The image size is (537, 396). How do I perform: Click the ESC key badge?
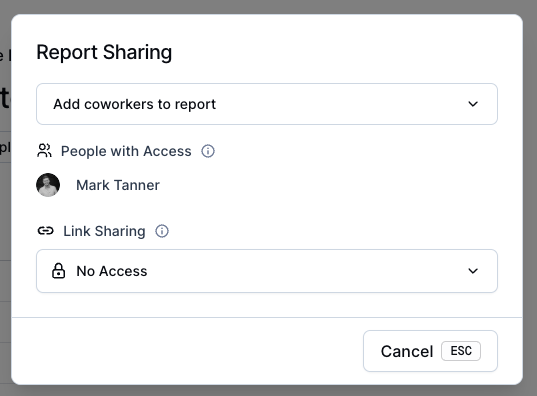pyautogui.click(x=461, y=351)
